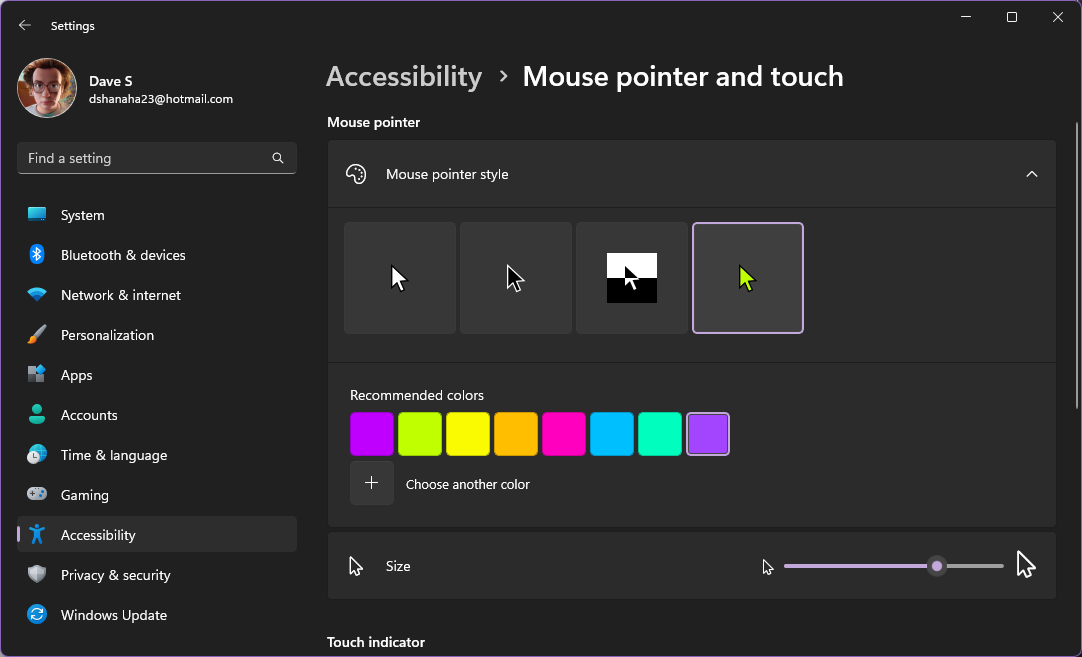Select the black mouse pointer style
This screenshot has height=657, width=1082.
pos(515,277)
